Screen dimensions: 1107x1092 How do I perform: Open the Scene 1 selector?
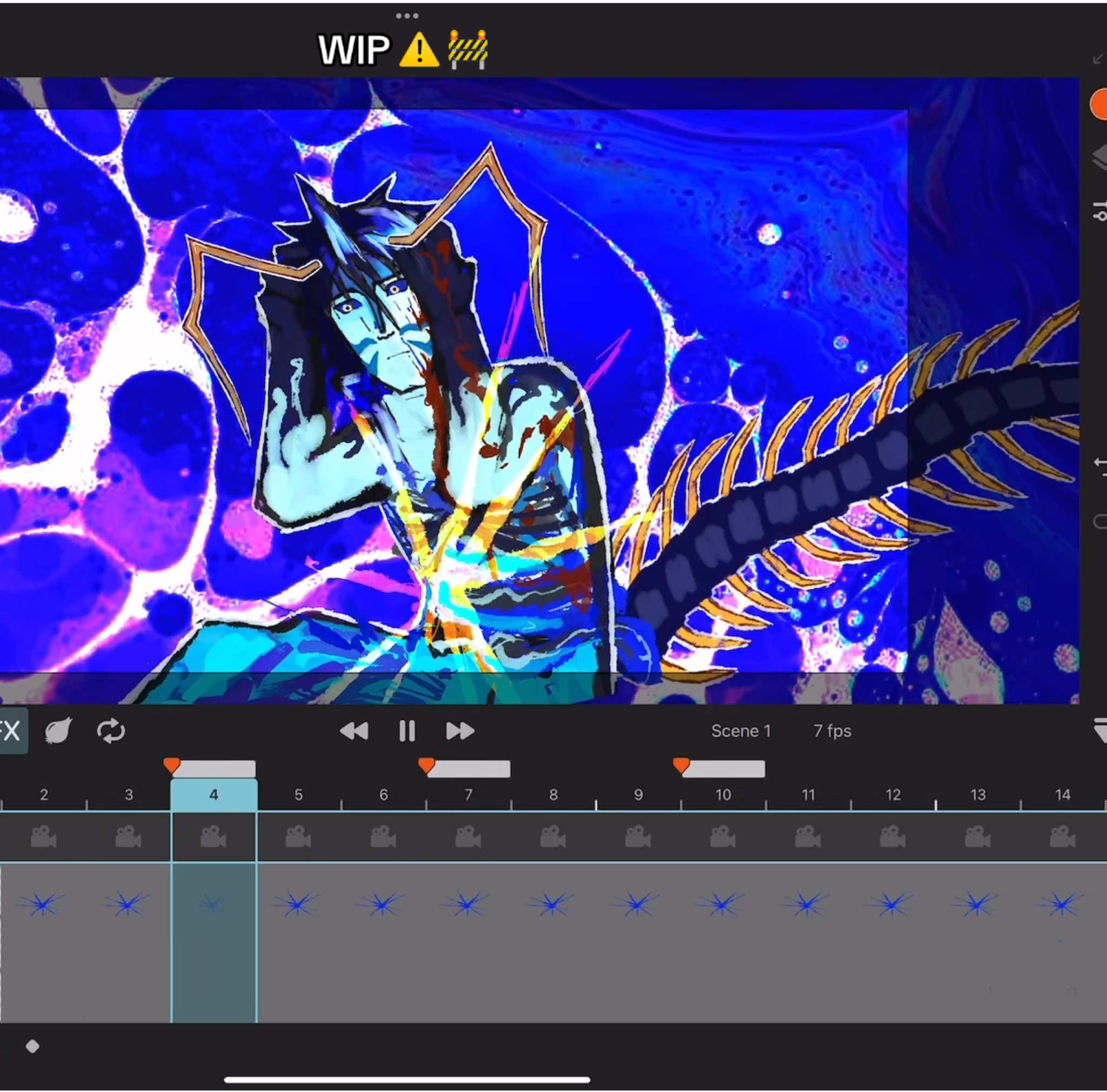click(741, 731)
